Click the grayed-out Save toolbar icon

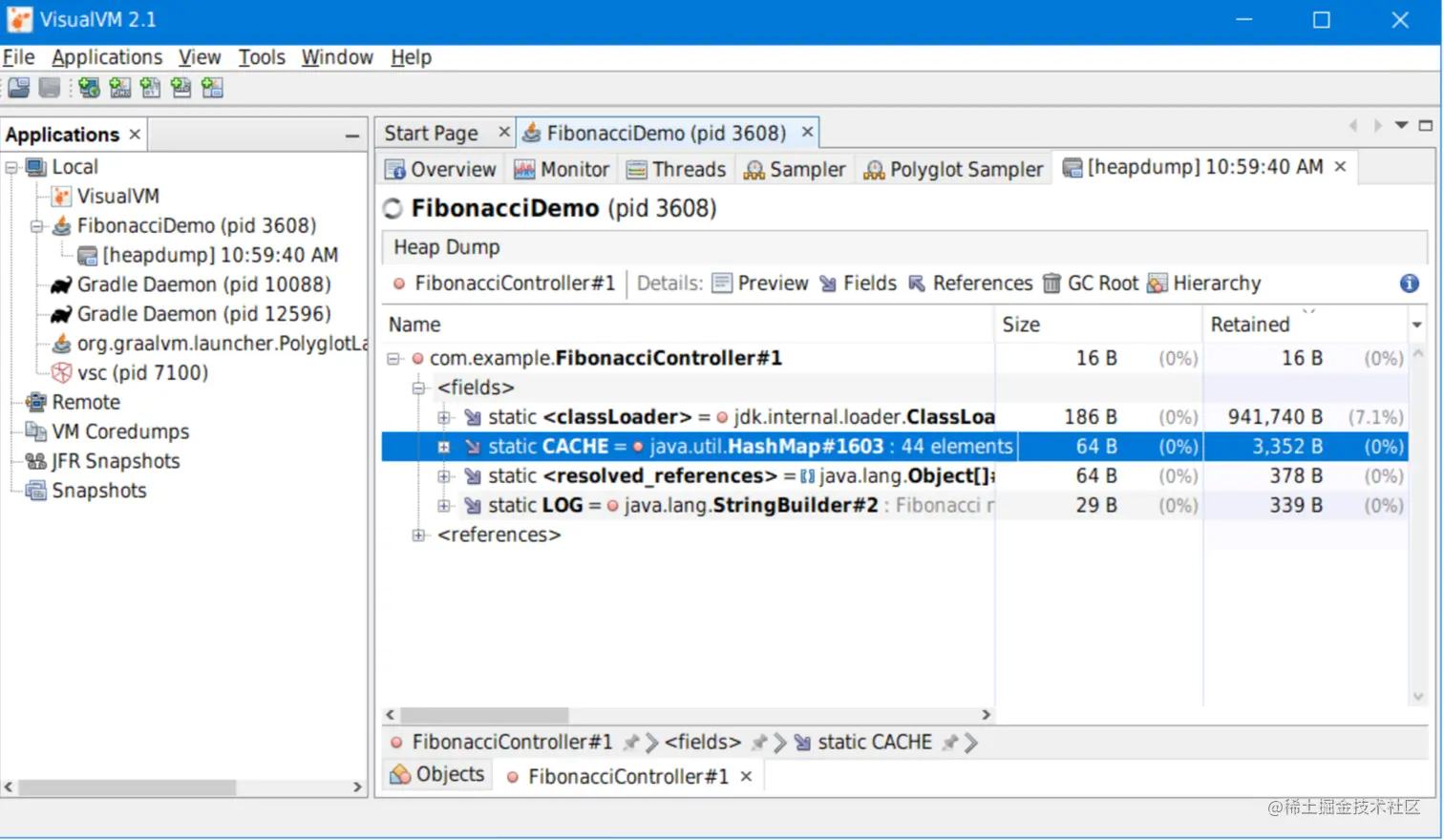[x=50, y=88]
